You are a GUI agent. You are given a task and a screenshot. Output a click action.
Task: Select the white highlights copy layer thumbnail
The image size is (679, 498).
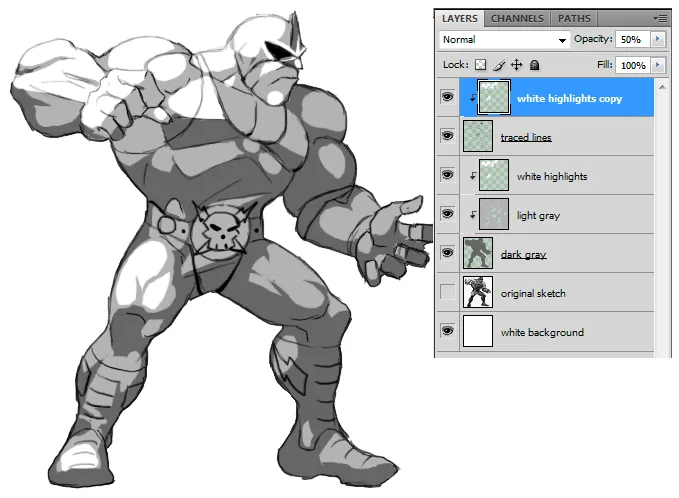(x=494, y=97)
